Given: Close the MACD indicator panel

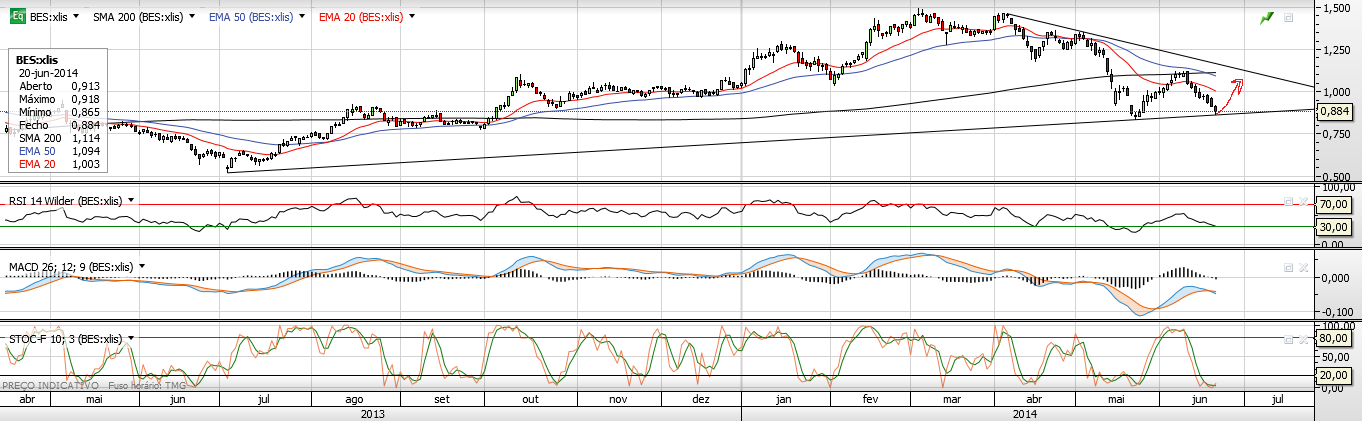Looking at the screenshot, I should pyautogui.click(x=1303, y=268).
